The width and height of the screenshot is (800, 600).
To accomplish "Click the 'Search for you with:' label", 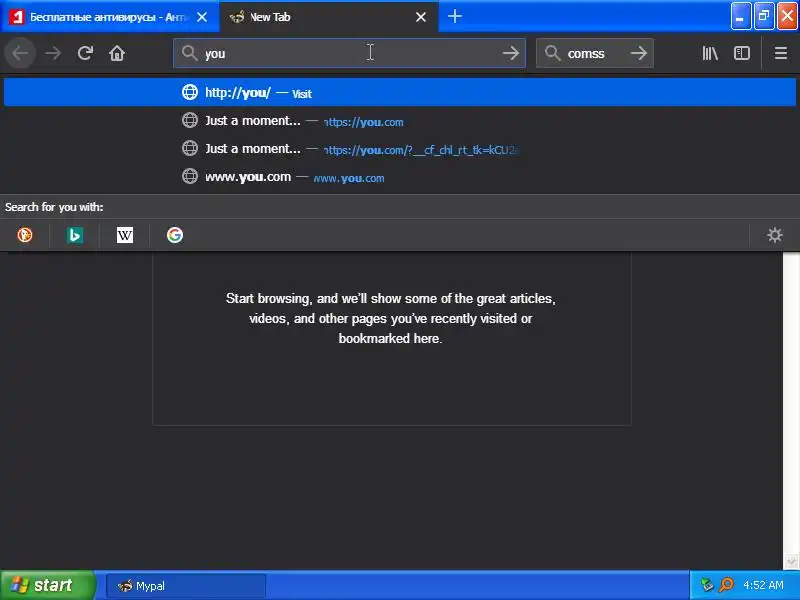I will pyautogui.click(x=54, y=207).
